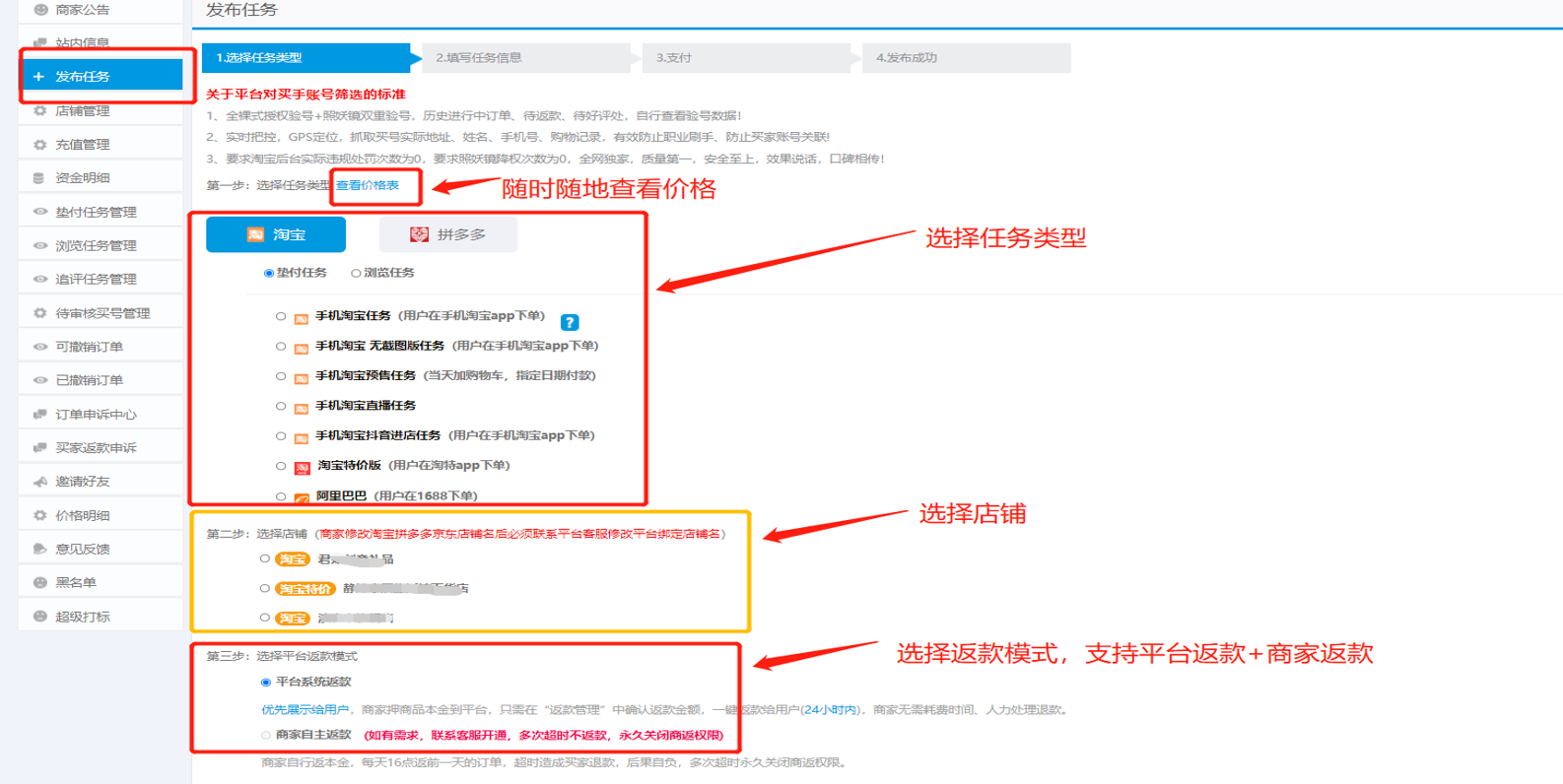Click the 手机淘宝预售任务 label text

(x=366, y=375)
